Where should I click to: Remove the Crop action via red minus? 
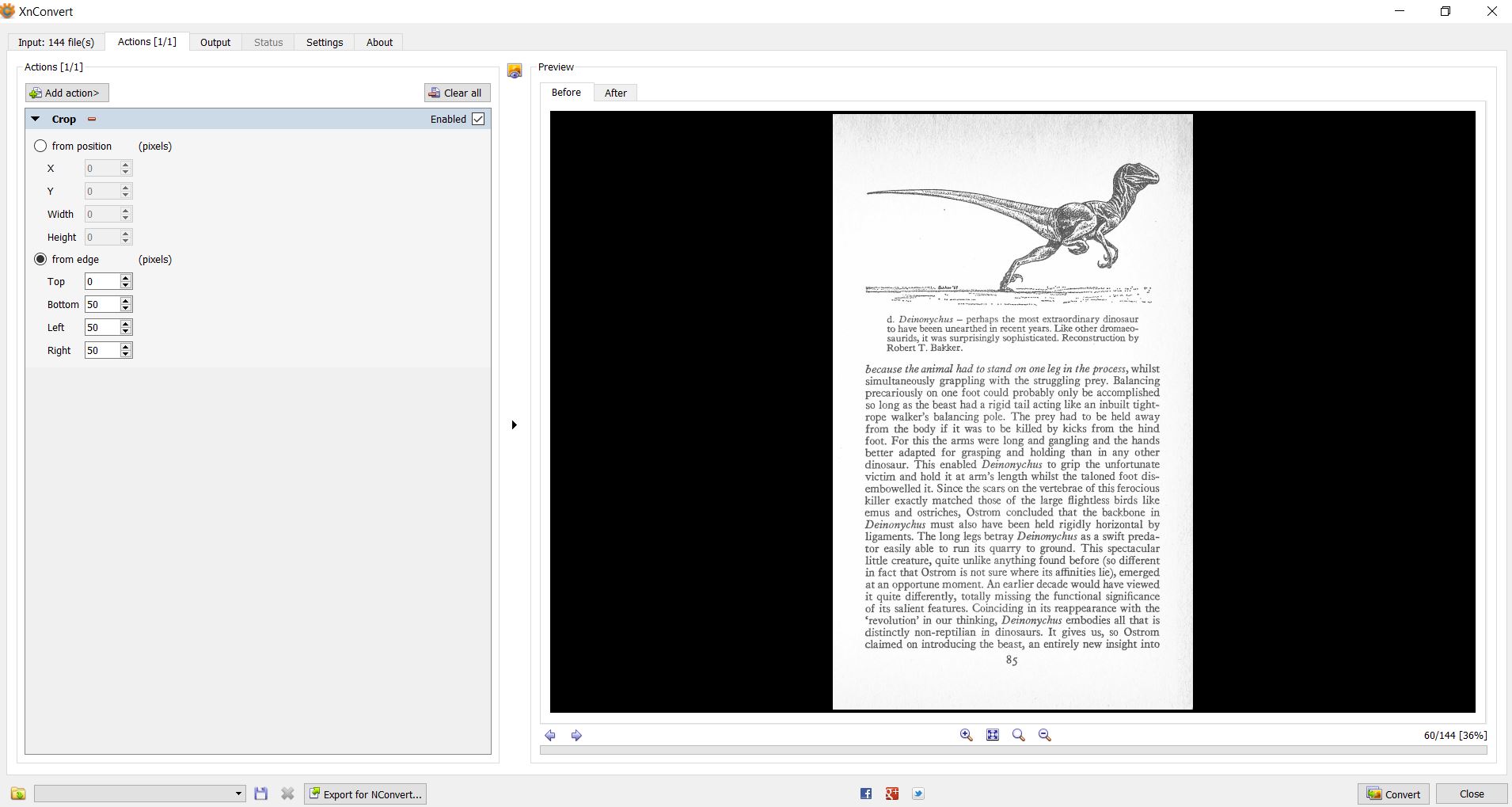coord(92,120)
